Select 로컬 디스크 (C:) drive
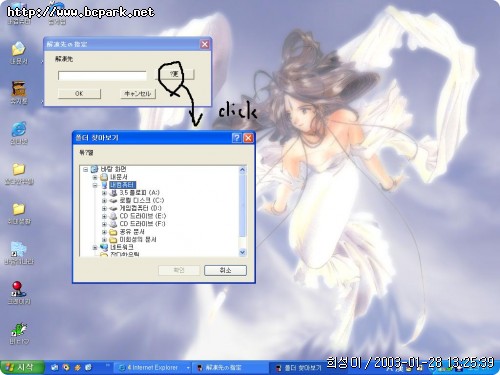This screenshot has width=500, height=375. 142,200
